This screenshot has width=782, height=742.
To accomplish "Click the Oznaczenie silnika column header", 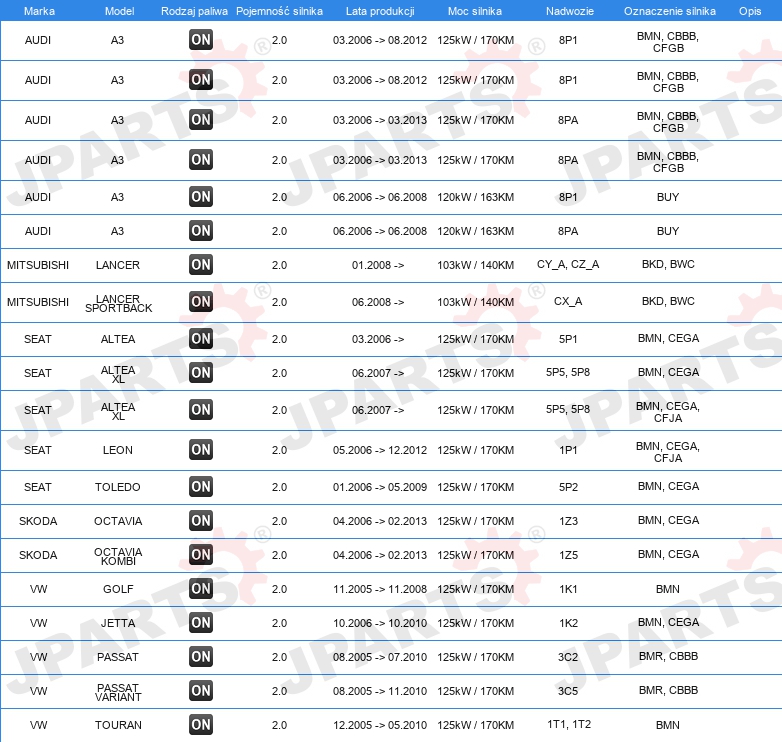I will 670,11.
